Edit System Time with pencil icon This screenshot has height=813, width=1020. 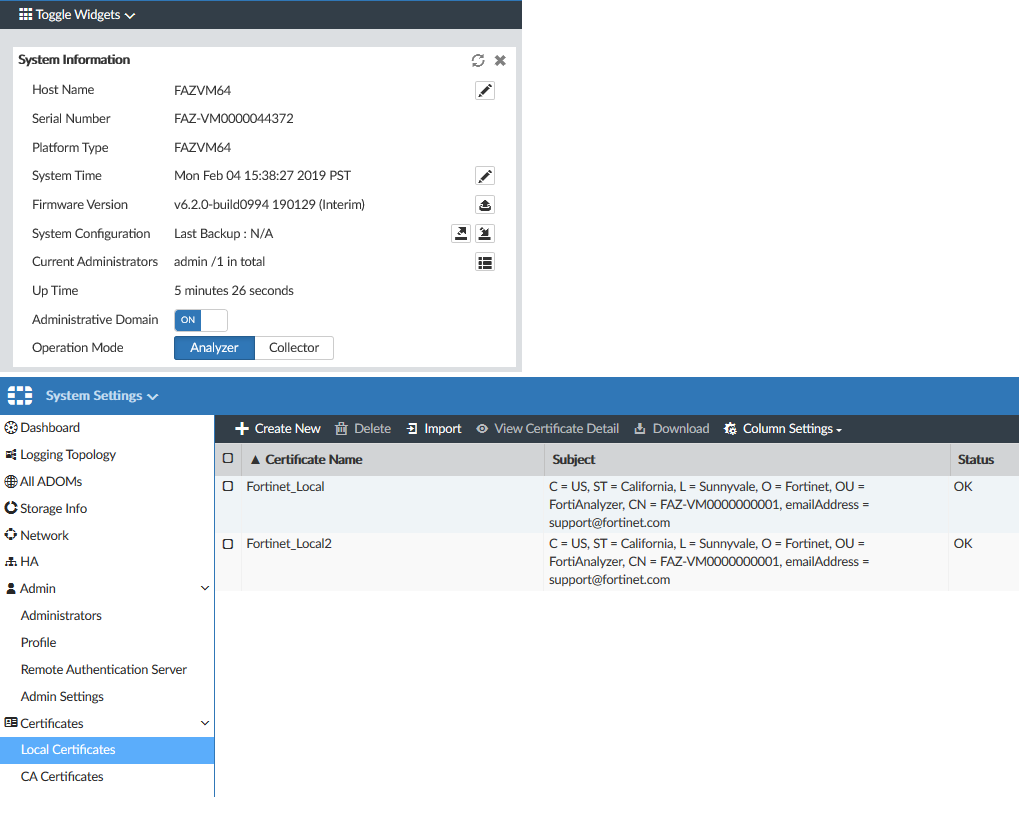point(485,176)
